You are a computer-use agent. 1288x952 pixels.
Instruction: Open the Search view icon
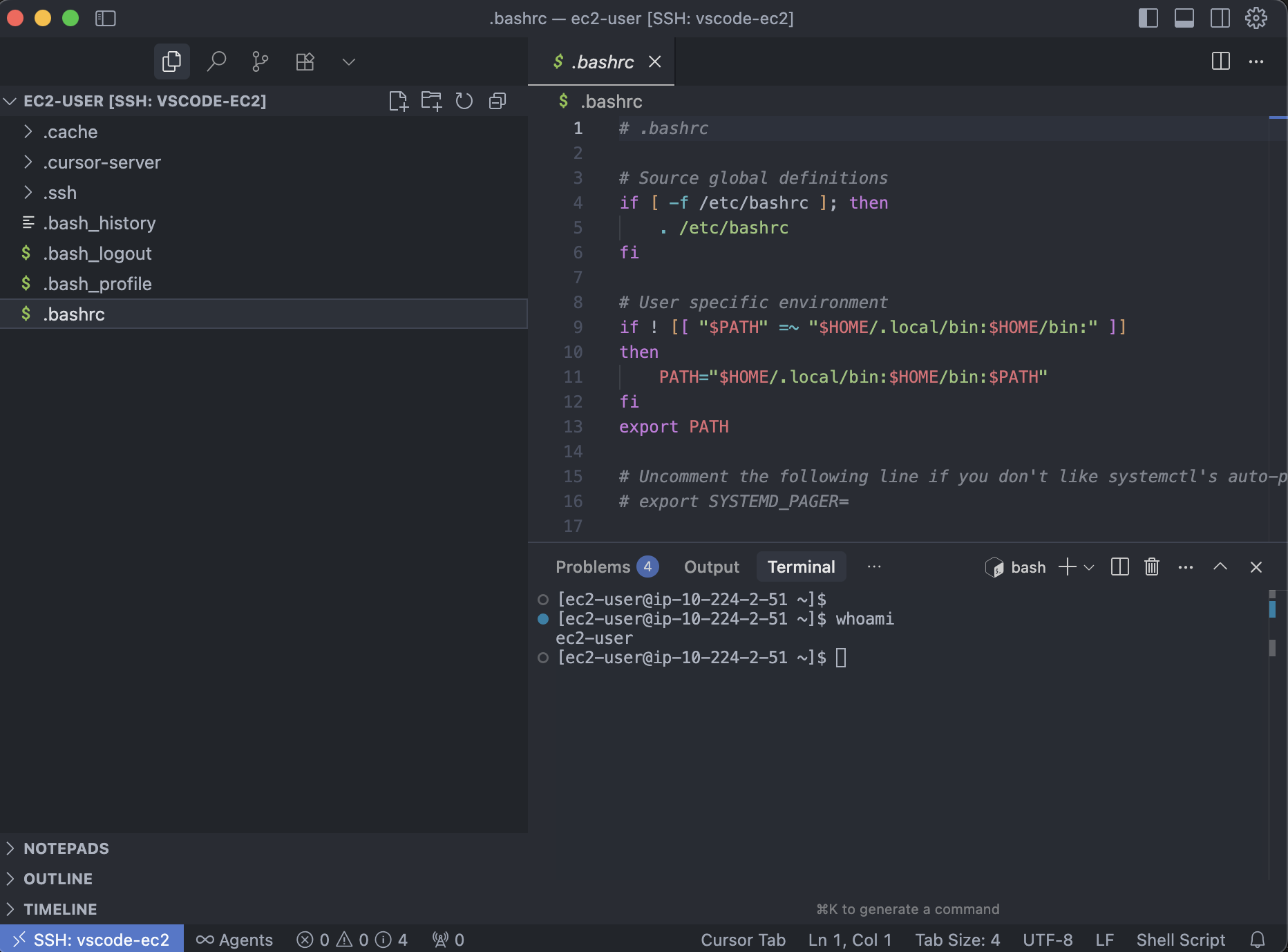[216, 62]
